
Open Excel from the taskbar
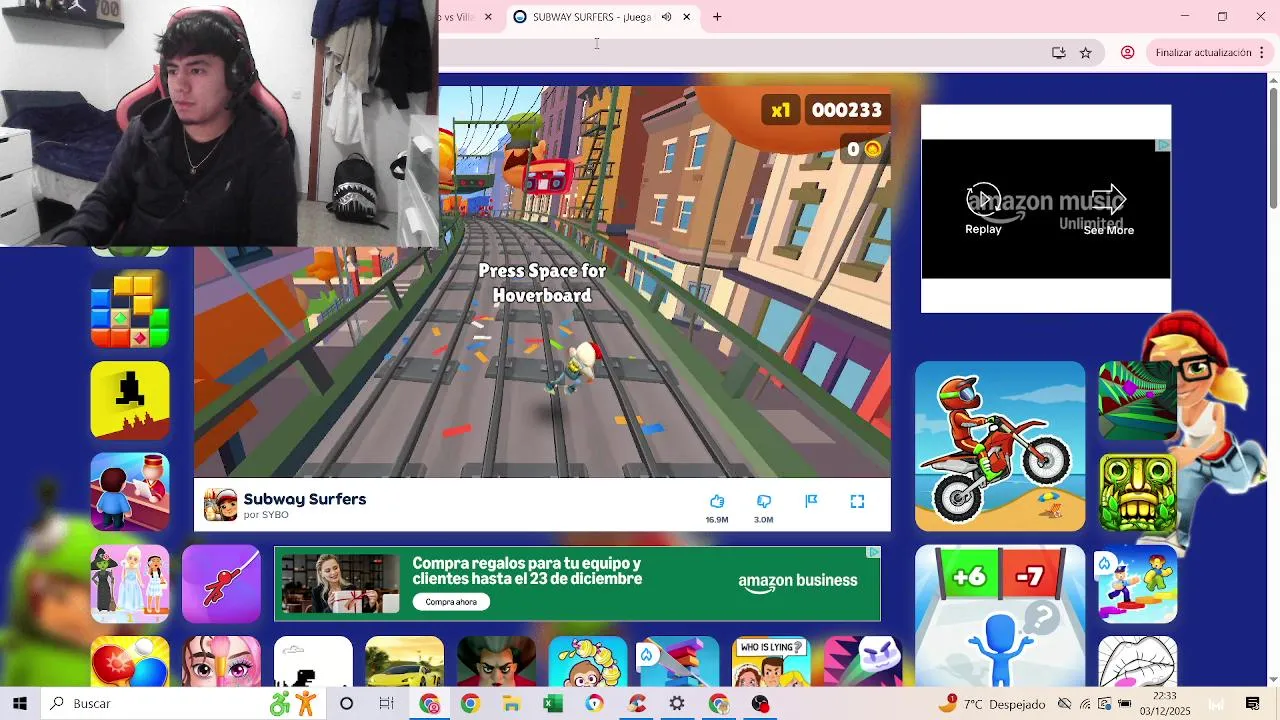(553, 704)
